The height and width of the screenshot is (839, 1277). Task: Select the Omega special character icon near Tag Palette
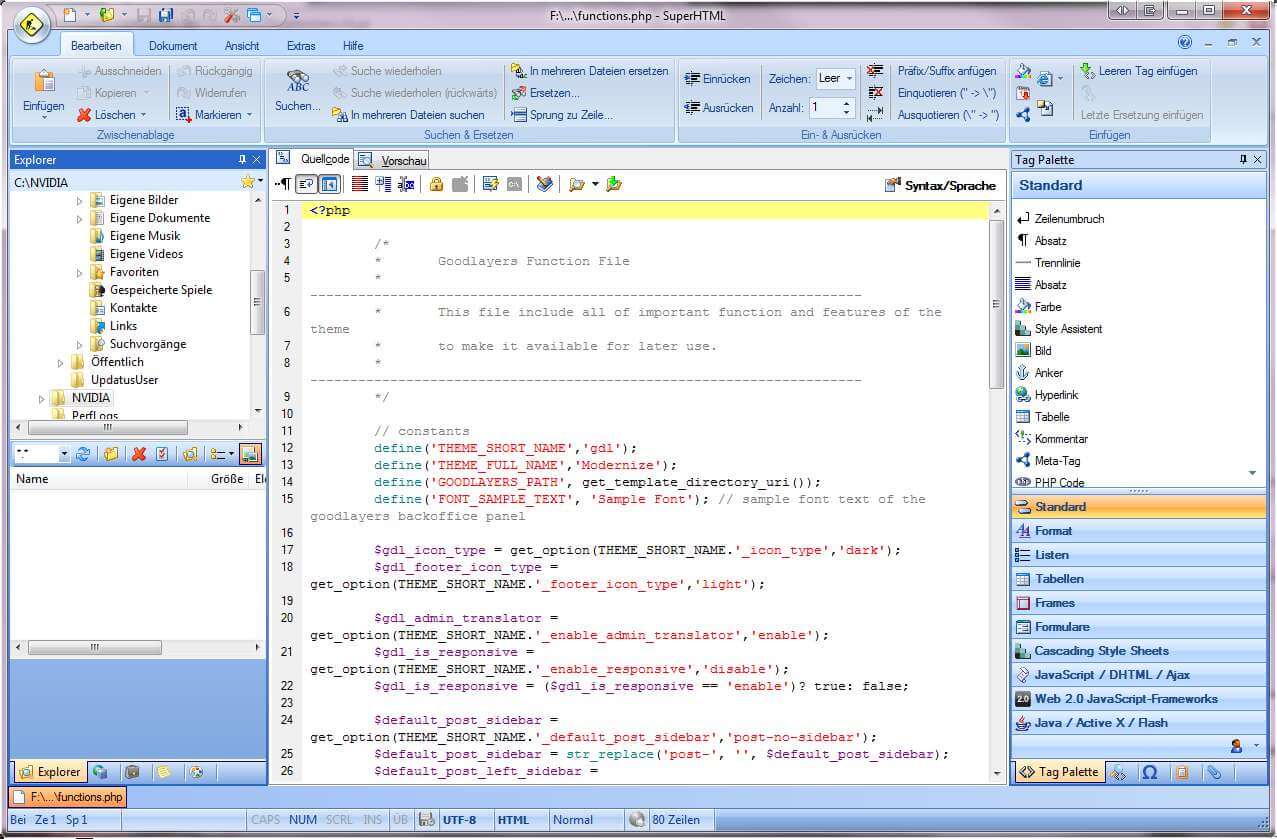coord(1152,771)
